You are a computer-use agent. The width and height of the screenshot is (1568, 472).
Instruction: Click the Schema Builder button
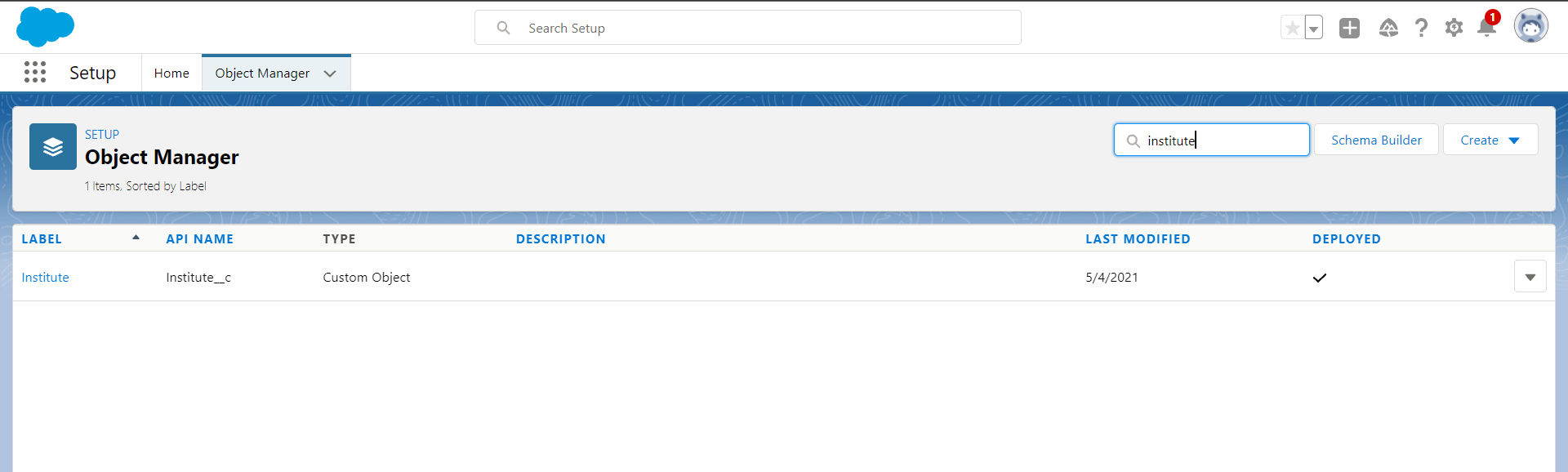pyautogui.click(x=1376, y=140)
